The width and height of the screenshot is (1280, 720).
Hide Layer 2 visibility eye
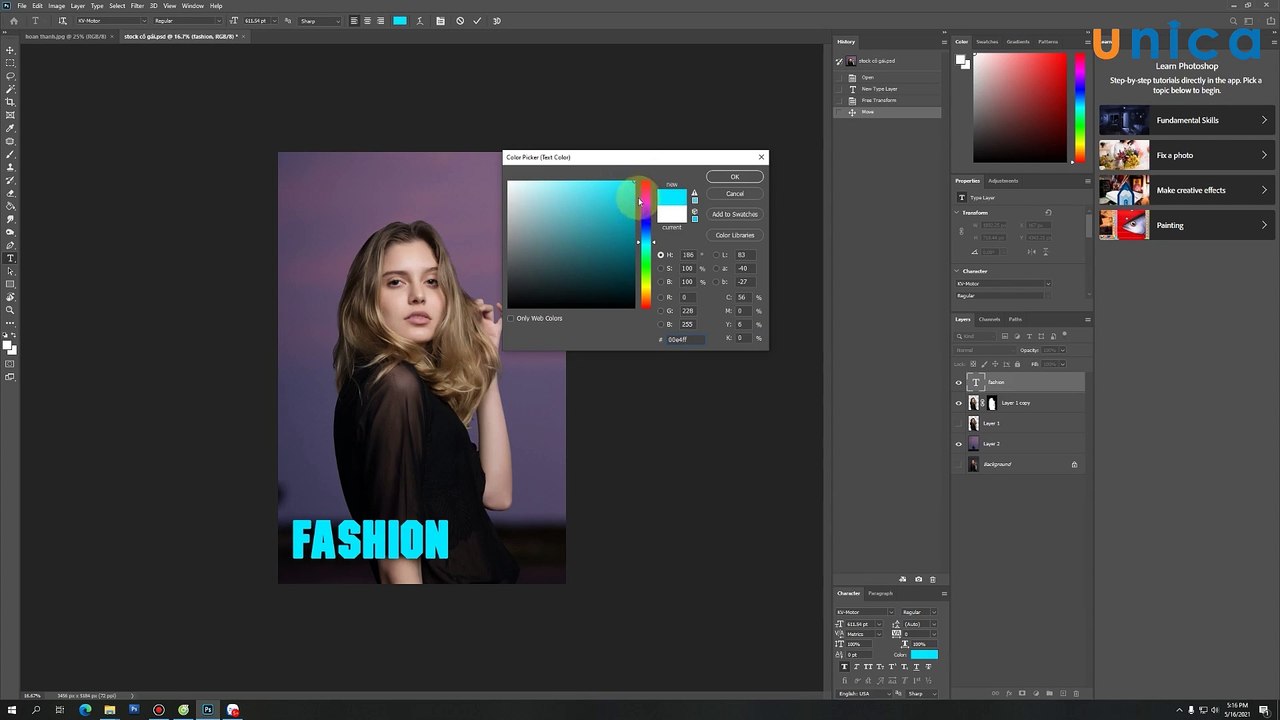coord(959,444)
